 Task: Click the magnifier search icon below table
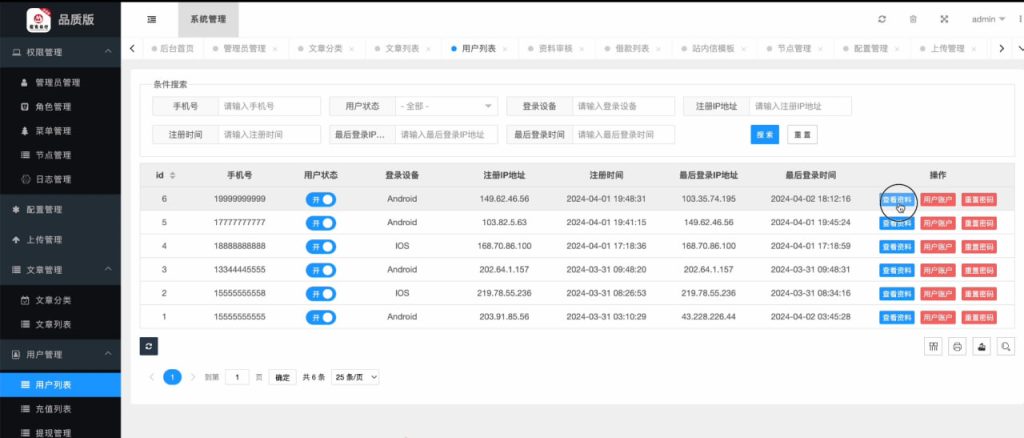[x=1006, y=347]
